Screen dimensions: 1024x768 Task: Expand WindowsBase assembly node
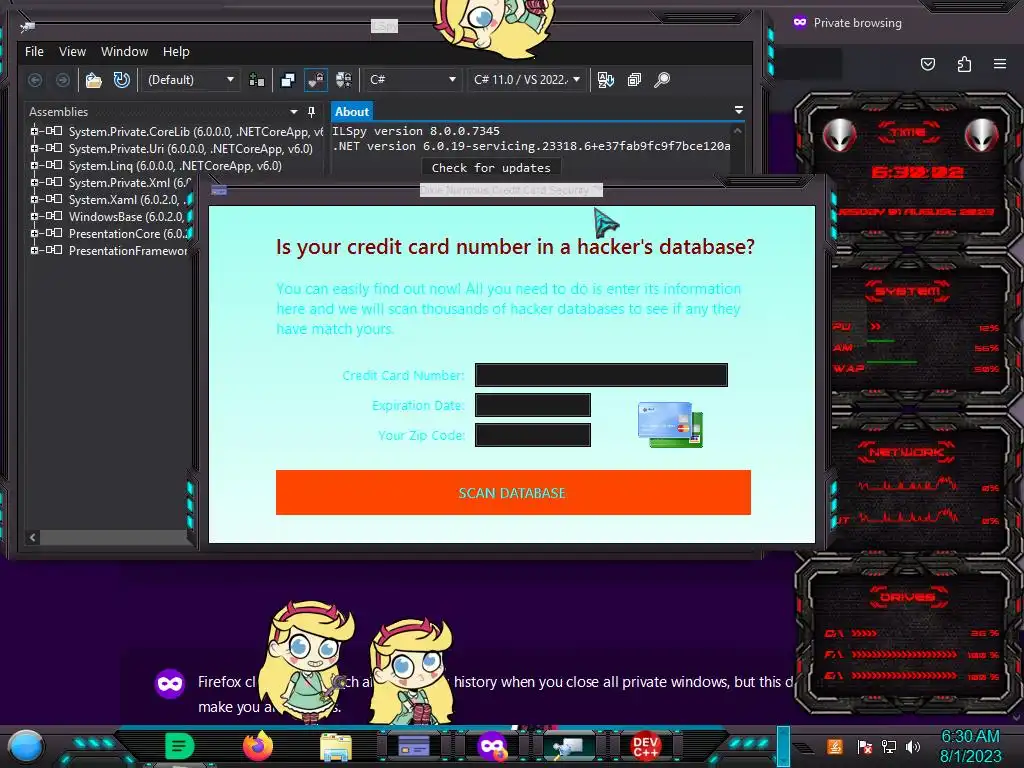tap(34, 216)
